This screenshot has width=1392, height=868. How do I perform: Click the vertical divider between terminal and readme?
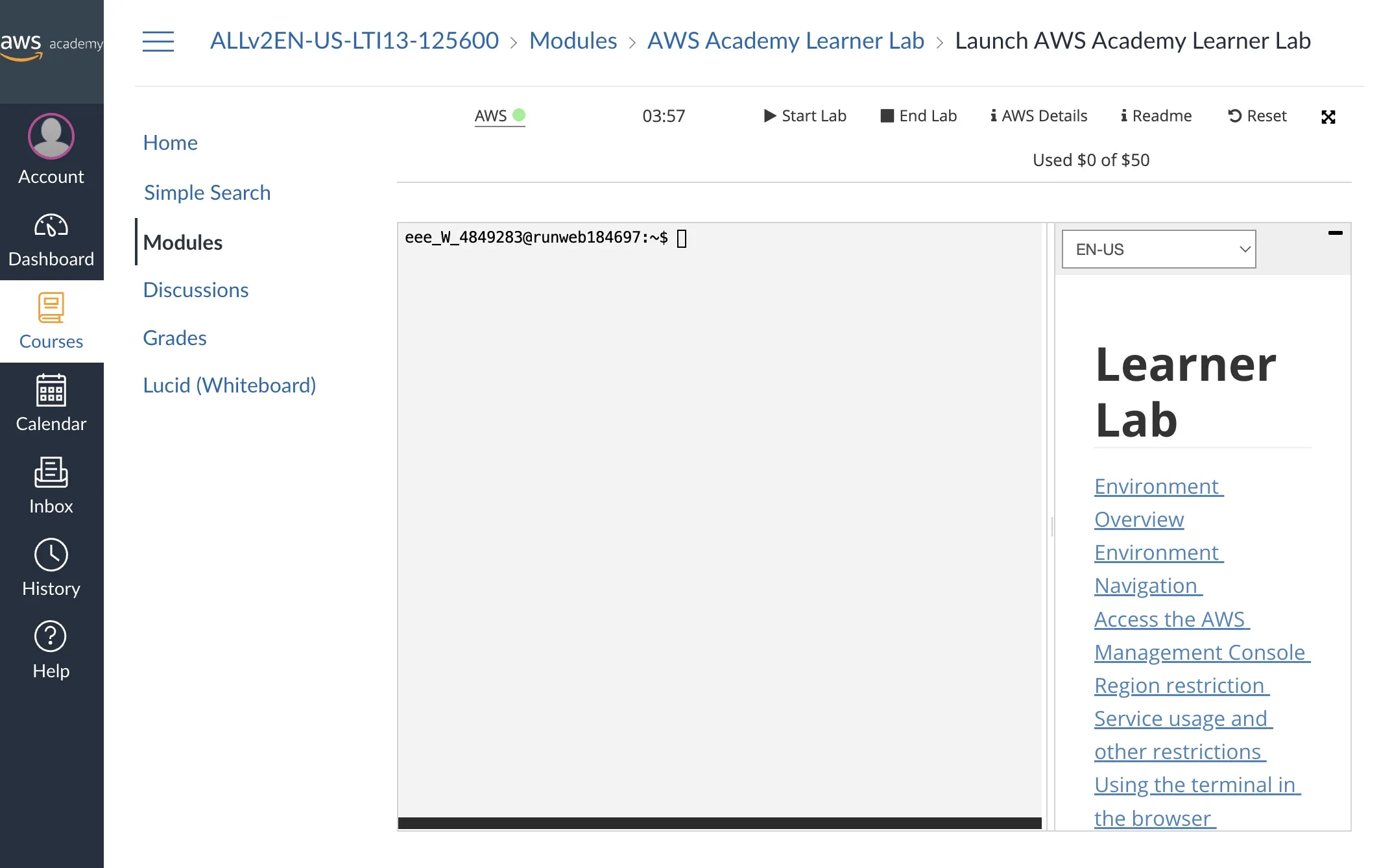(1051, 526)
